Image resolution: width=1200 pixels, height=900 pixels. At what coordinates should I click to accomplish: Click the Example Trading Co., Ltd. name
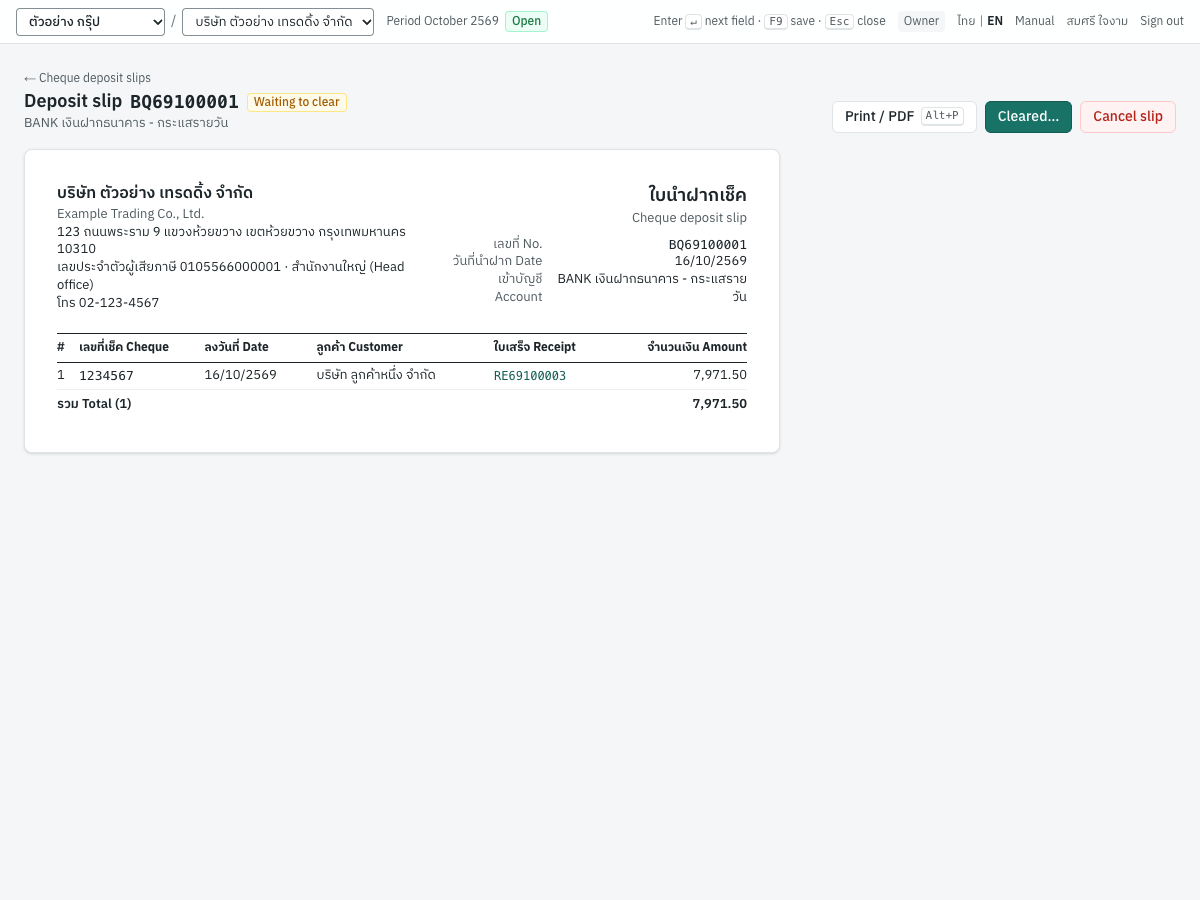pos(131,214)
